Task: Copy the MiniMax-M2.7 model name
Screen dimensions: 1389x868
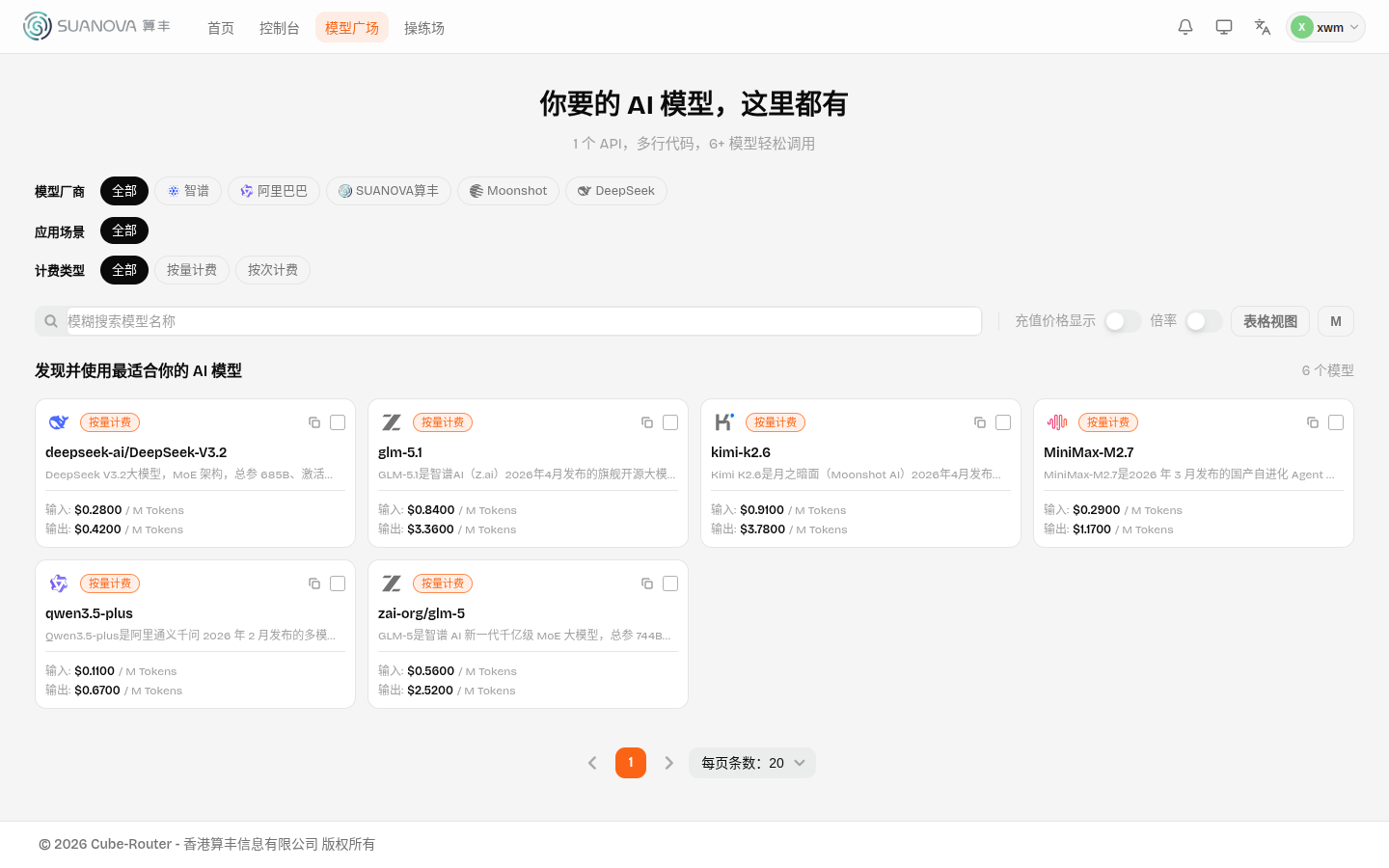Action: click(1313, 422)
